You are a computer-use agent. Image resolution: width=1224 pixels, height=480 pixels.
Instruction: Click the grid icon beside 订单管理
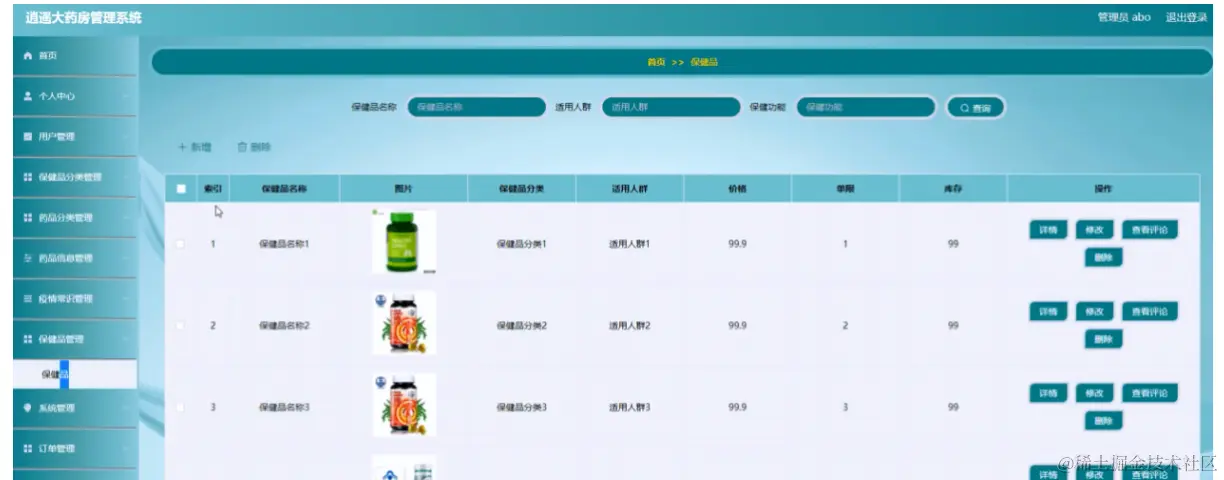pyautogui.click(x=27, y=449)
